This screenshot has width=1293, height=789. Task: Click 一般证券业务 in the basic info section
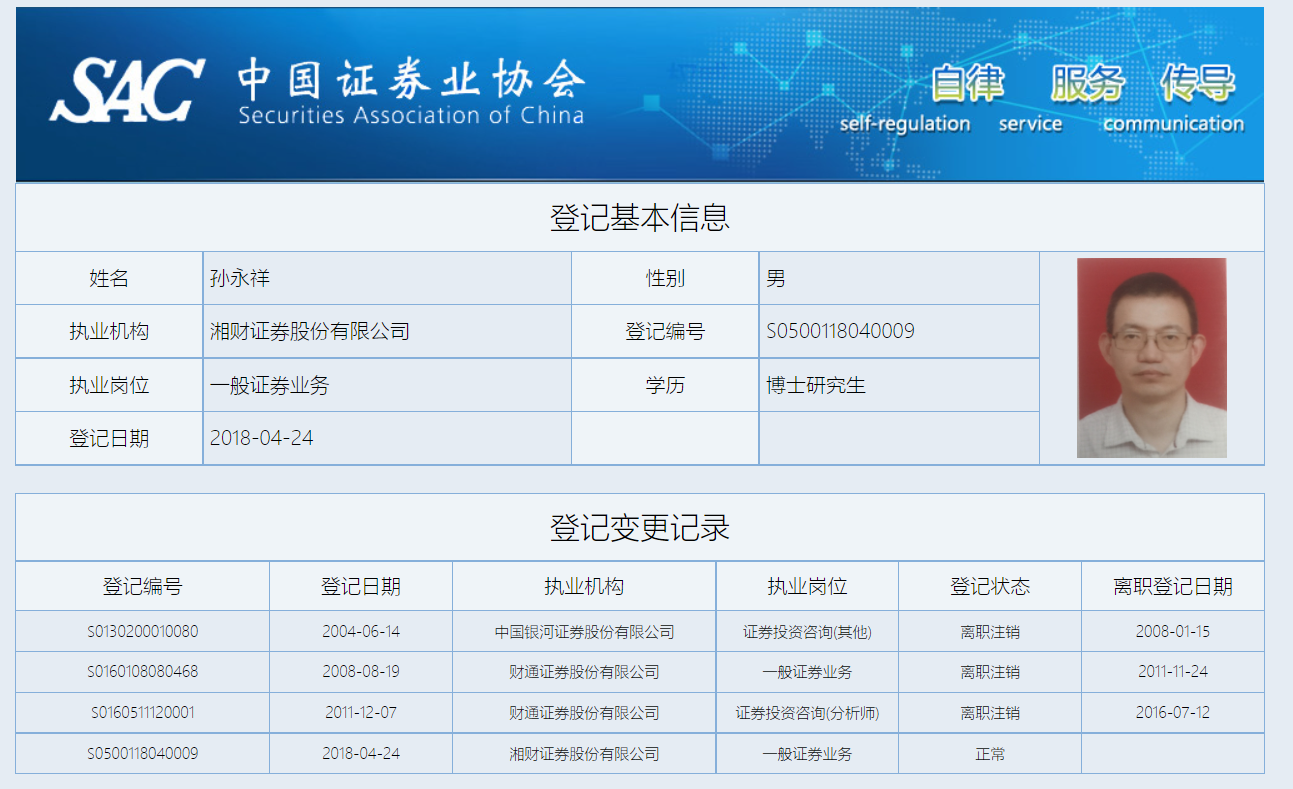click(270, 385)
